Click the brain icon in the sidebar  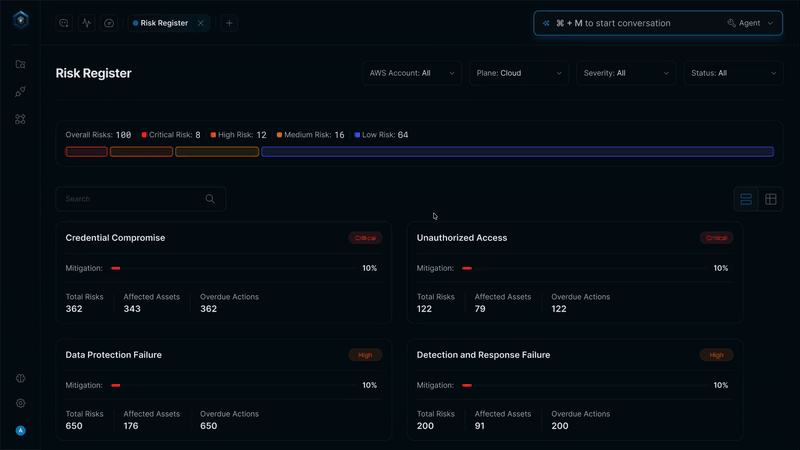(20, 379)
